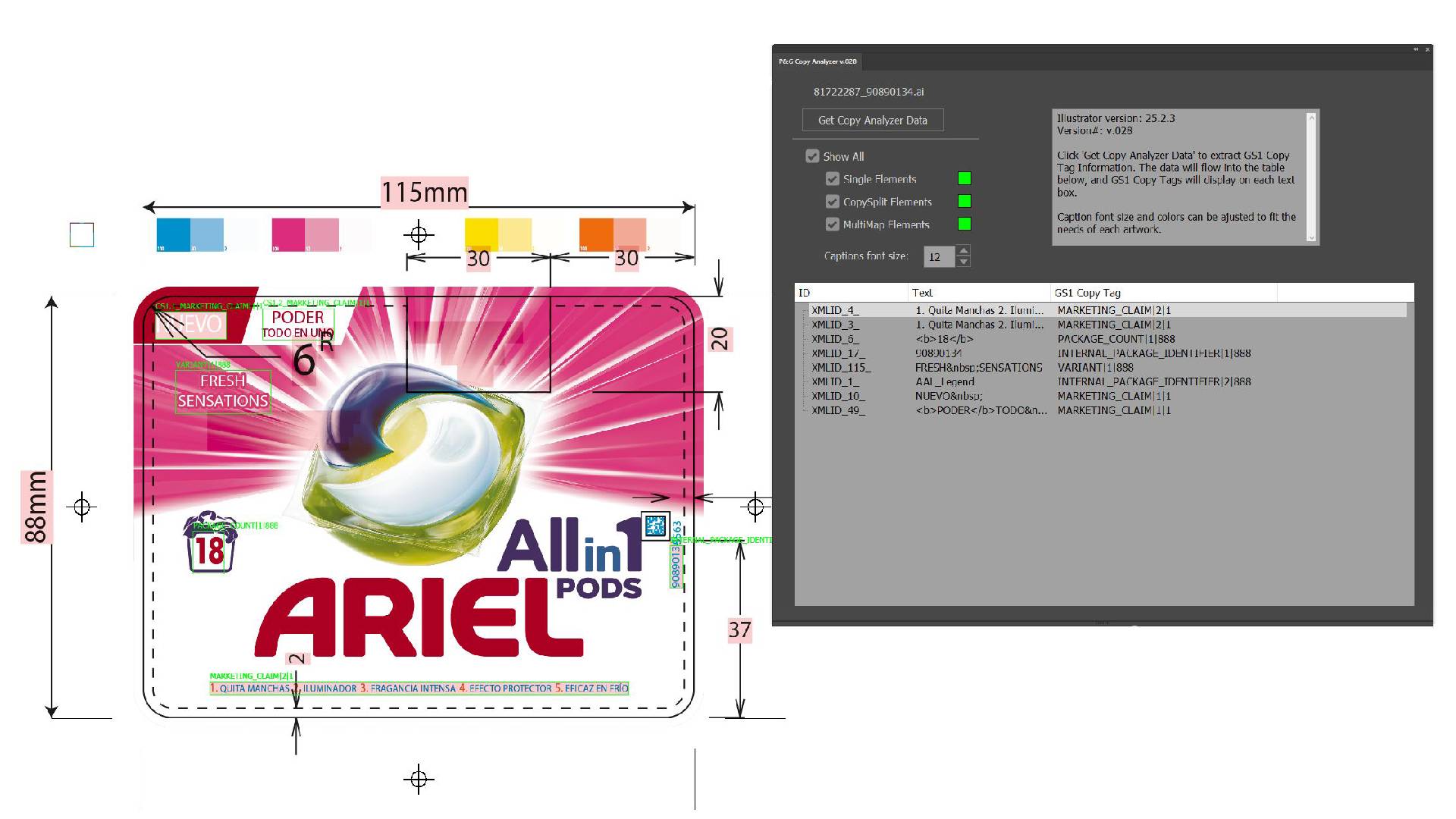
Task: Close the P&G Copy Analyzer panel
Action: pos(1427,49)
